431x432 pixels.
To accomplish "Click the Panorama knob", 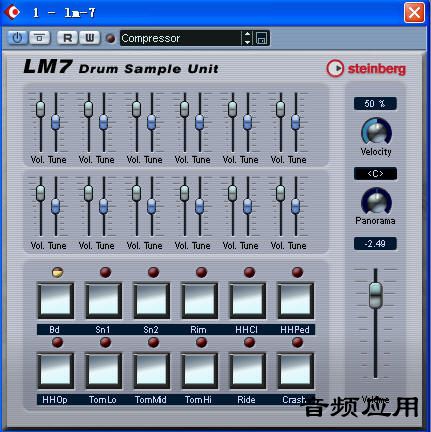I will (376, 201).
